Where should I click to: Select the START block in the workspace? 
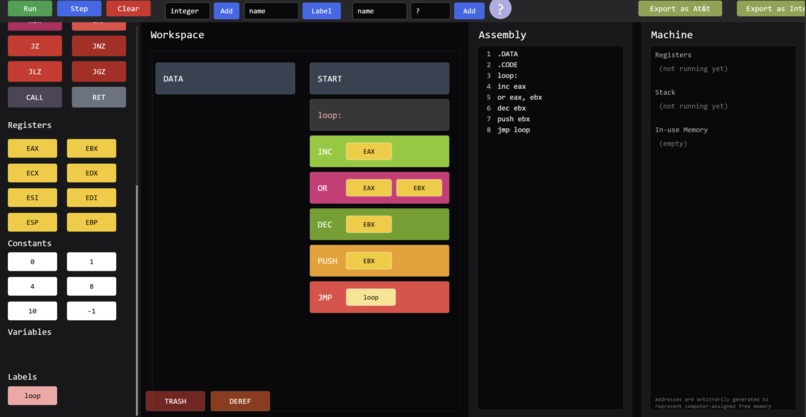tap(379, 79)
